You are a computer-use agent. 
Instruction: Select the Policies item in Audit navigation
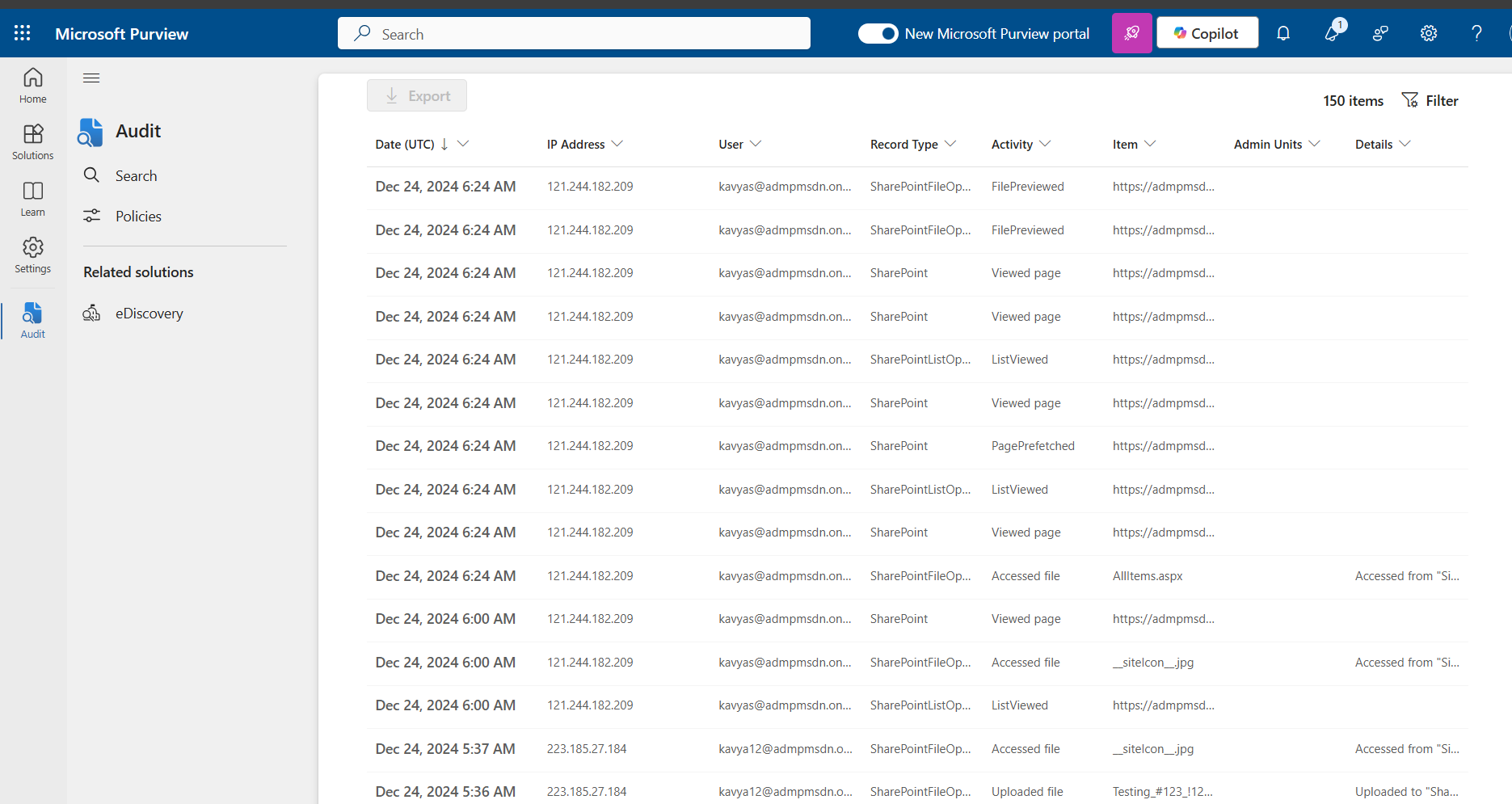[139, 216]
